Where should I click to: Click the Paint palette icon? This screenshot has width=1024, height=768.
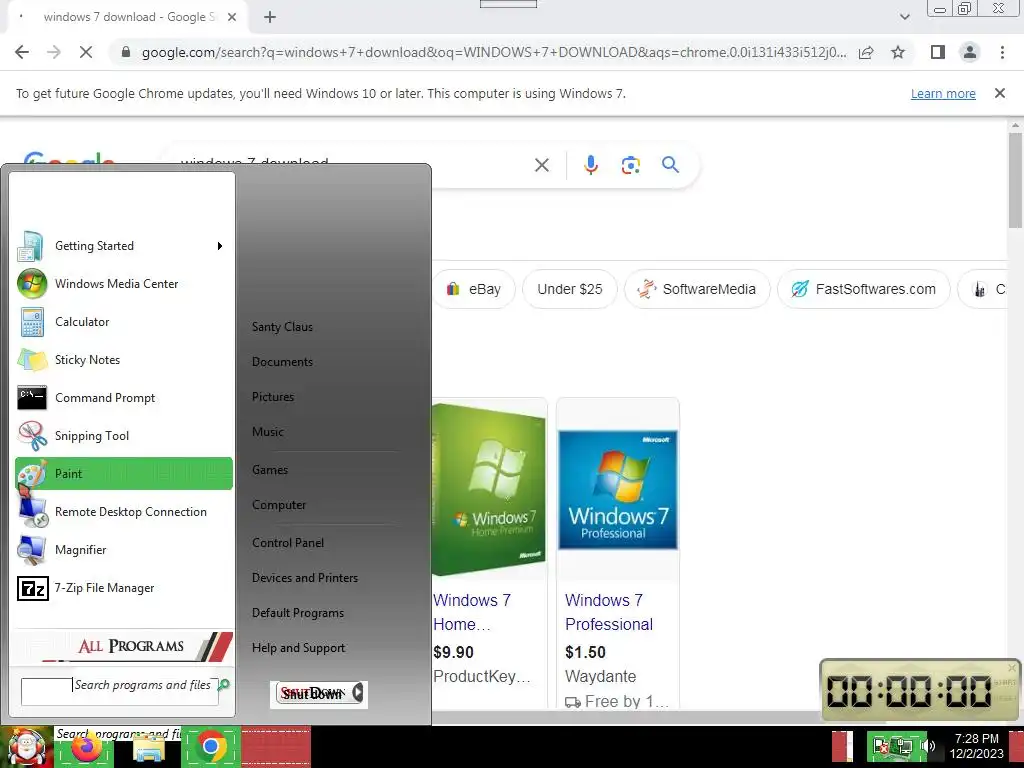pos(32,474)
